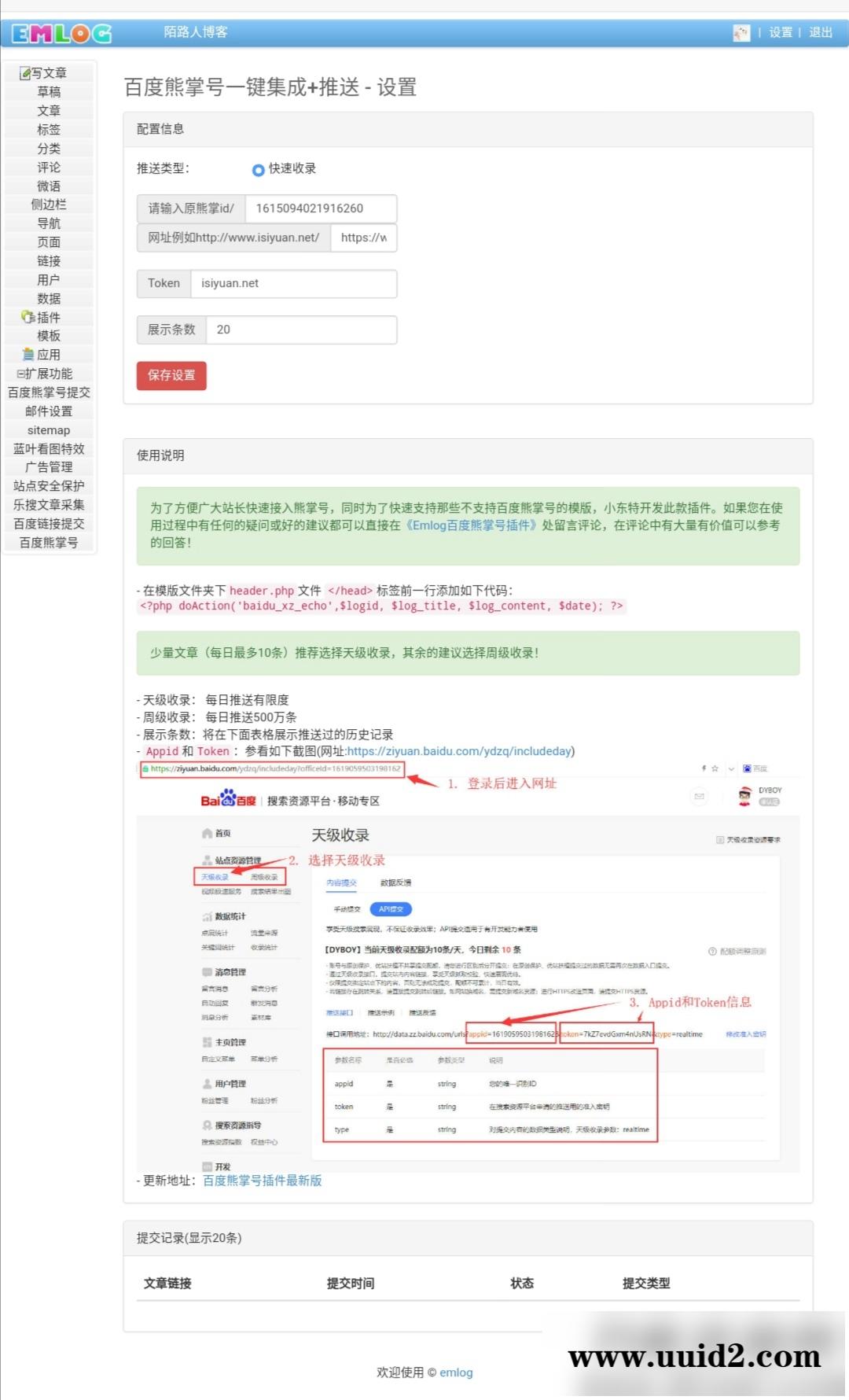Viewport: 849px width, 1400px height.
Task: Click the write-article pencil icon
Action: [x=25, y=73]
